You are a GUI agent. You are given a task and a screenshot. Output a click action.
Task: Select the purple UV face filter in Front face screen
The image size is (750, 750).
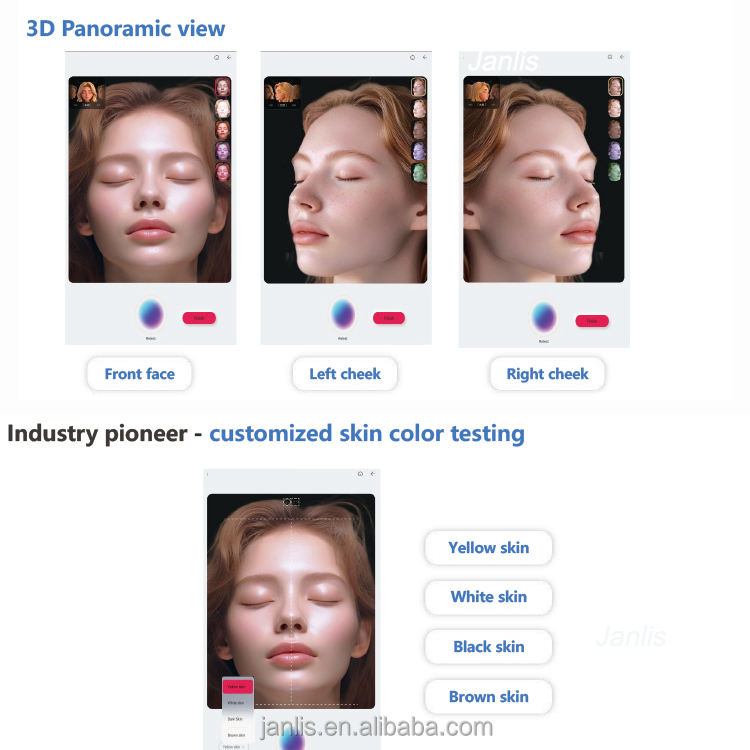point(223,151)
